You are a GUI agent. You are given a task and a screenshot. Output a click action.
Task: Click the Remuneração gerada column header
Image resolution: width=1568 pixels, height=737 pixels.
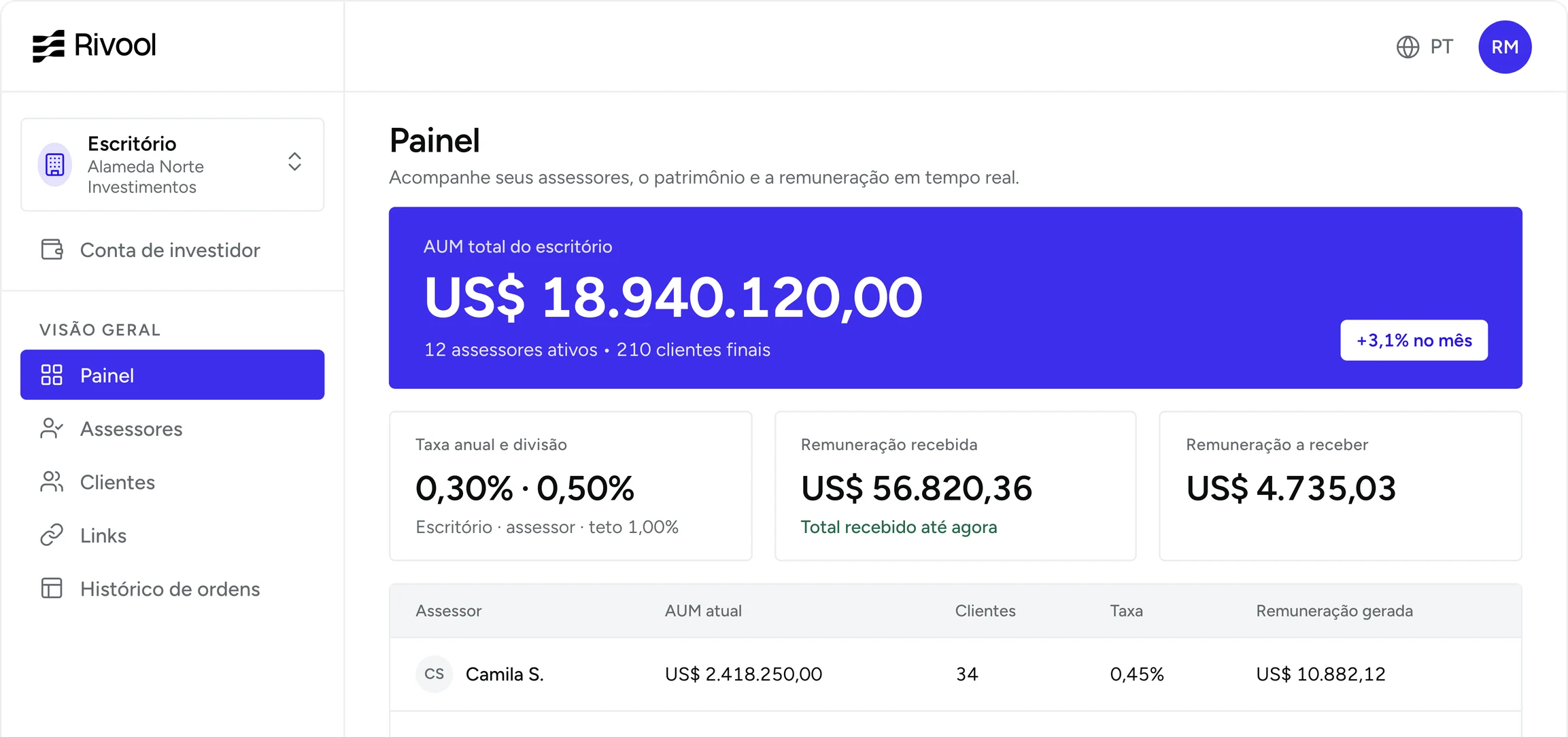coord(1334,611)
